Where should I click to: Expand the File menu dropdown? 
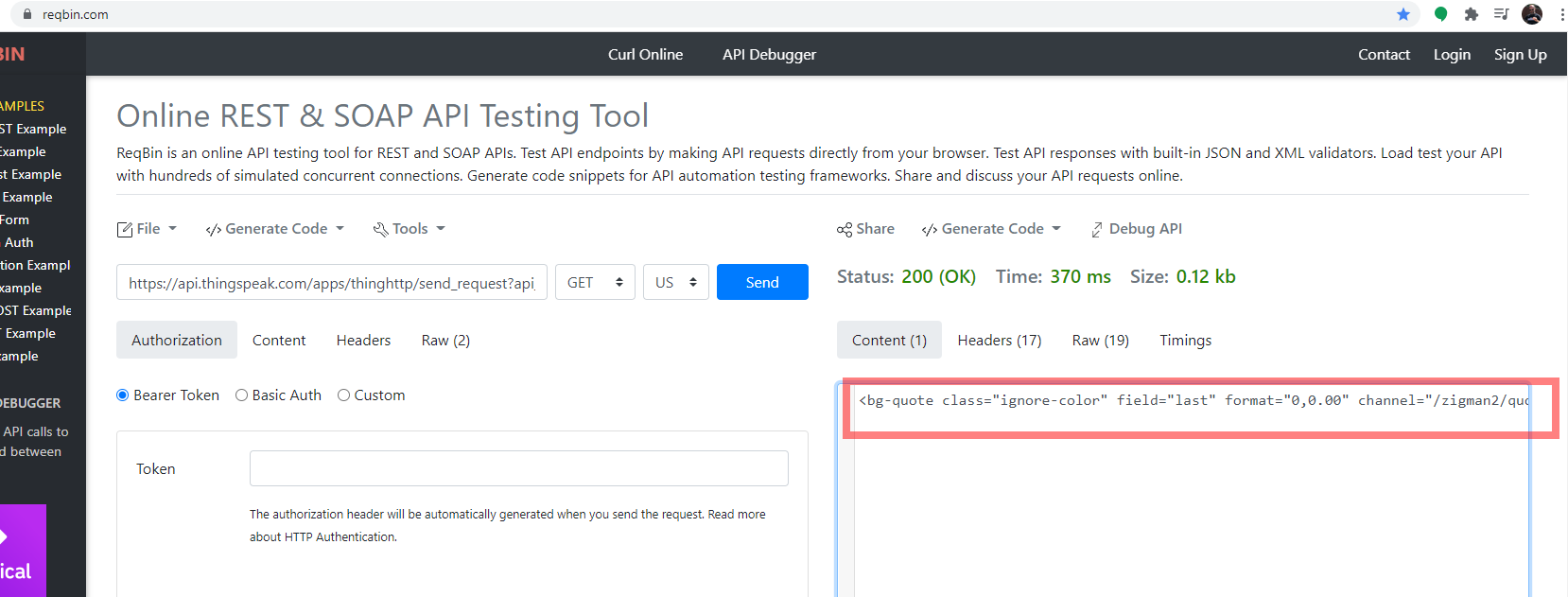click(148, 229)
